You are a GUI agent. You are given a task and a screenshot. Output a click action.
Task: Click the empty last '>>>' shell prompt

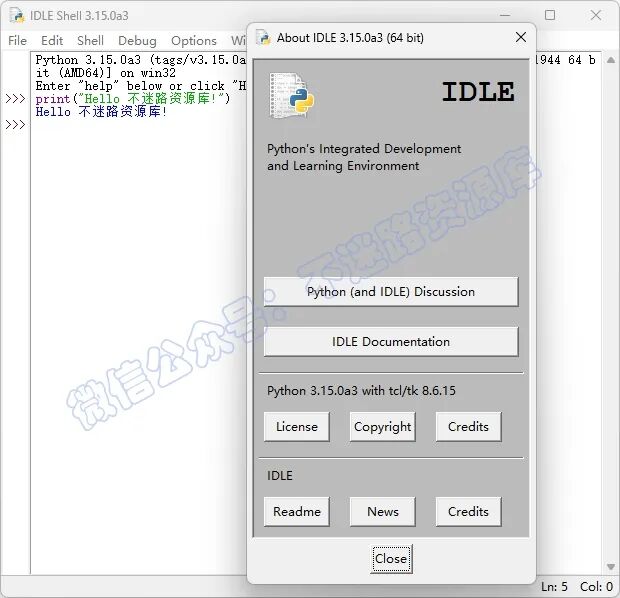[15, 125]
